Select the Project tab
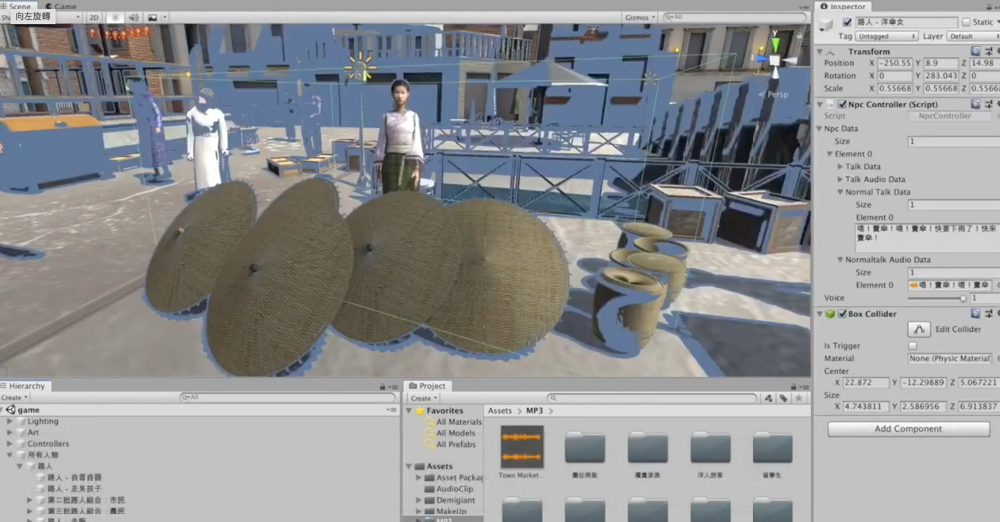This screenshot has height=522, width=1000. point(427,386)
